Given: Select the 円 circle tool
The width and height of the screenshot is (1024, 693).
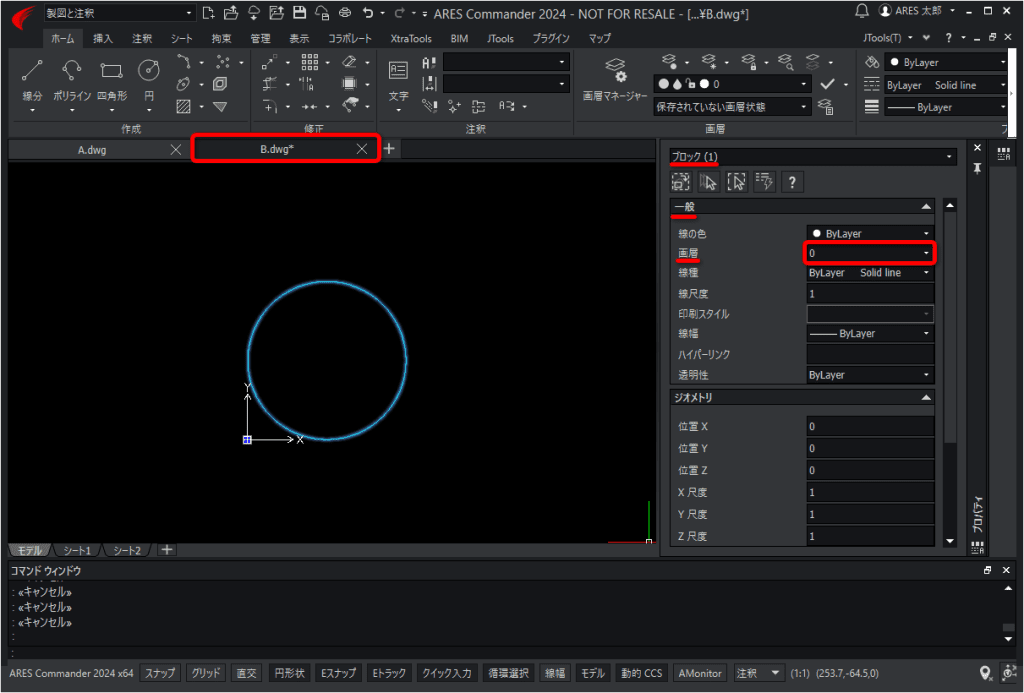Looking at the screenshot, I should pos(149,78).
